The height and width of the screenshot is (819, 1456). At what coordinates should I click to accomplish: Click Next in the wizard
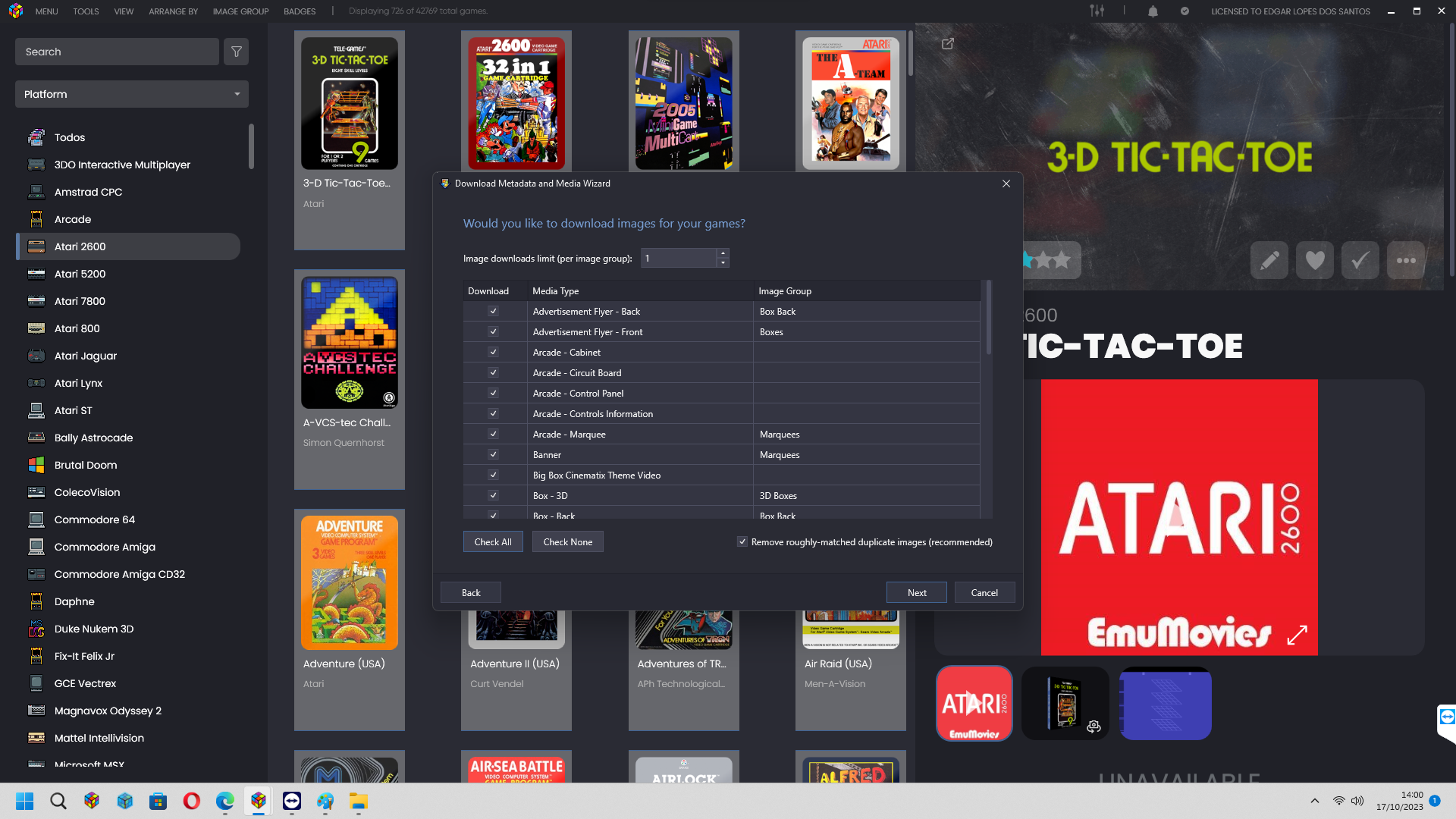917,592
